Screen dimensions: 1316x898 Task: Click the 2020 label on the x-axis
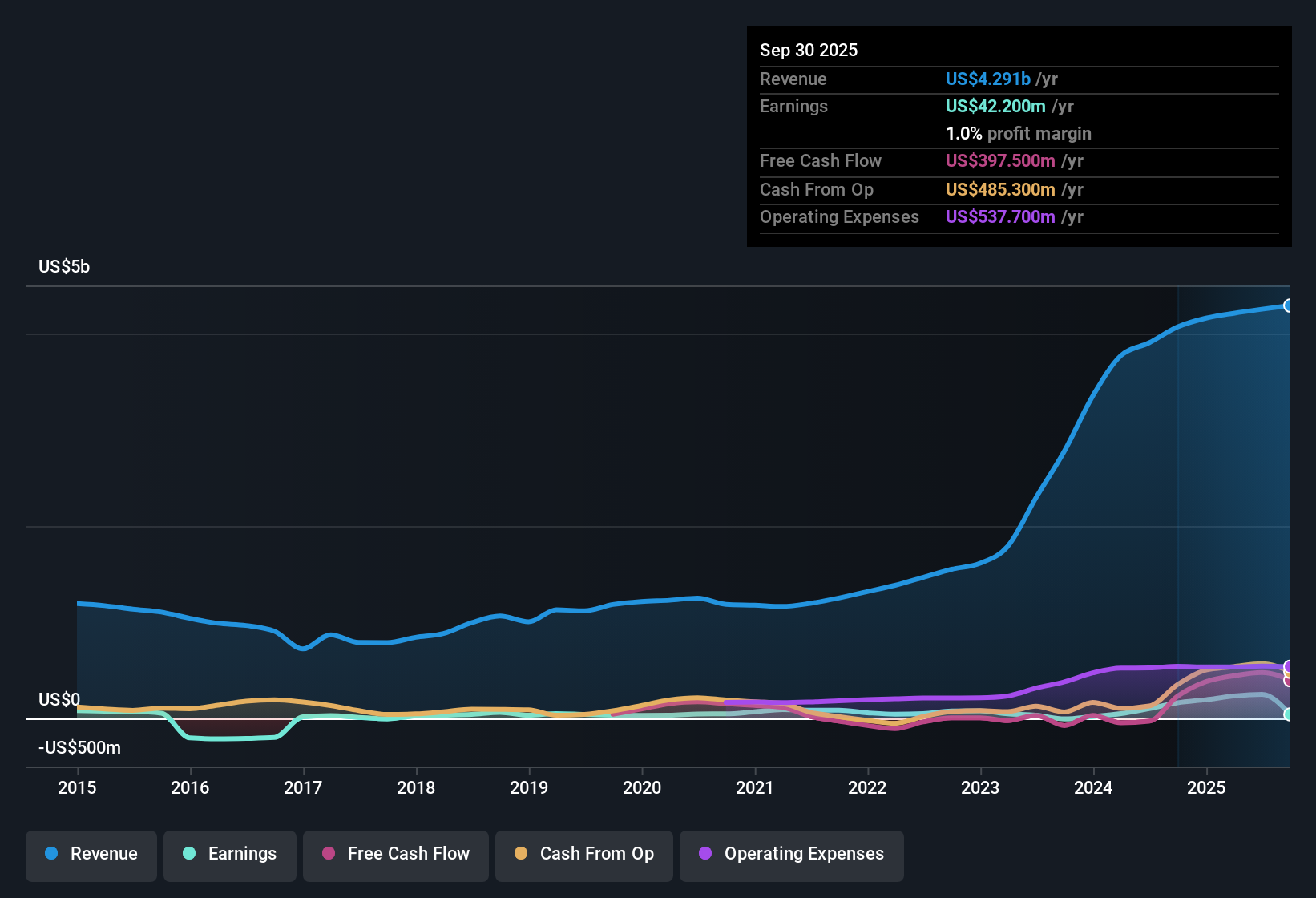coord(642,788)
